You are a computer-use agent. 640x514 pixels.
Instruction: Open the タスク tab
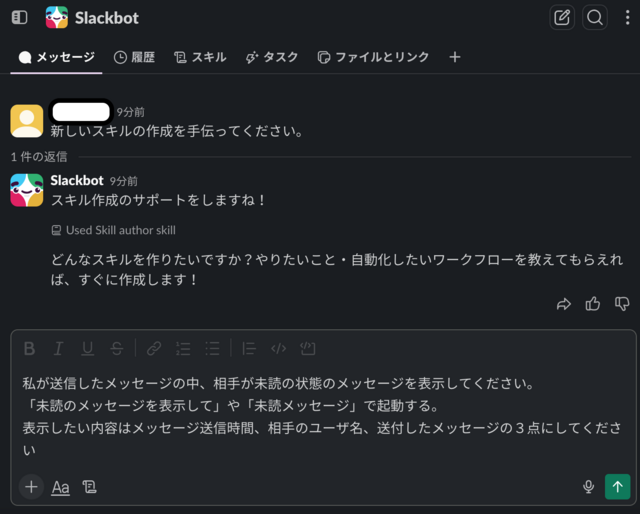(272, 57)
